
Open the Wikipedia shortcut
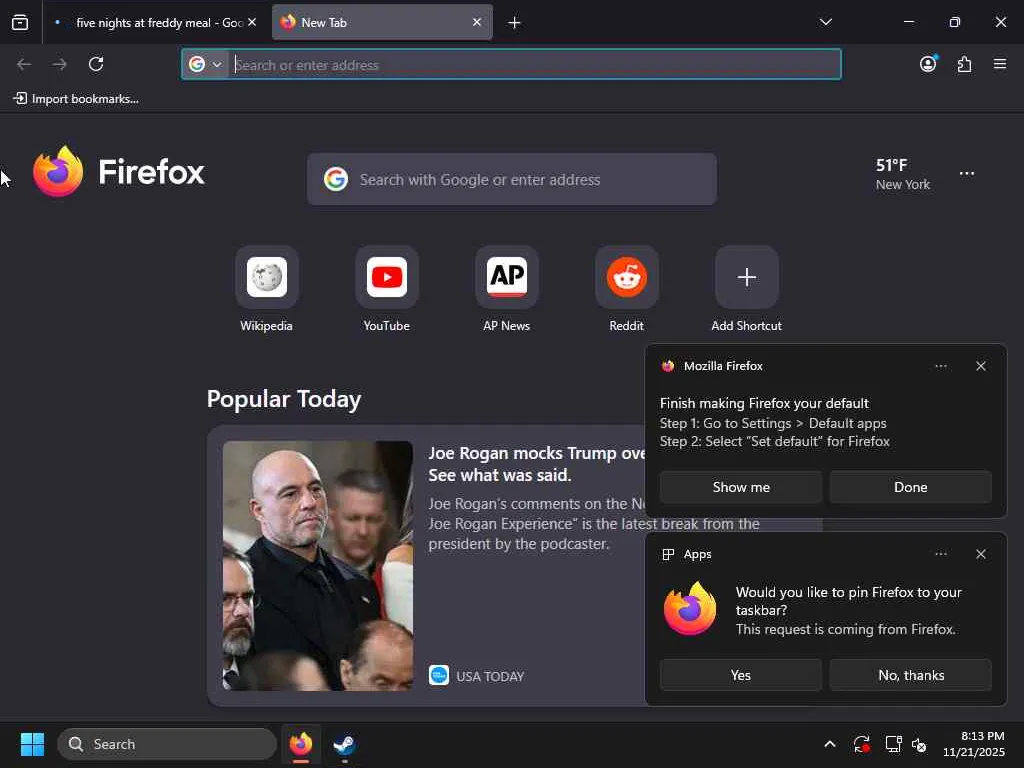click(266, 289)
